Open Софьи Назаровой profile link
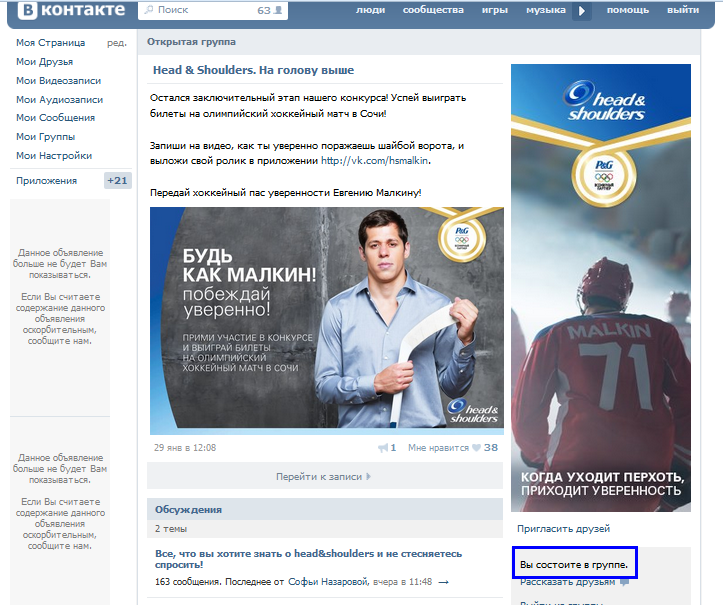Screen dimensions: 723x605 (x=328, y=581)
